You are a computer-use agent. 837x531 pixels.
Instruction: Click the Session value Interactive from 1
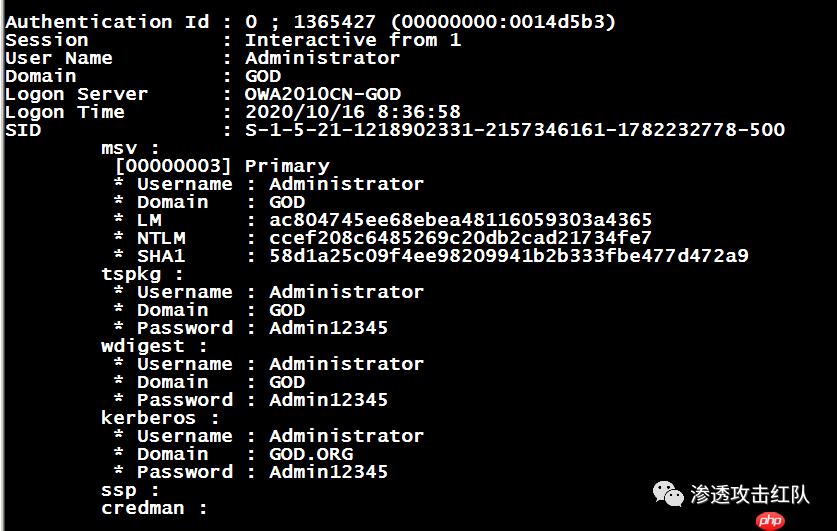[x=353, y=40]
